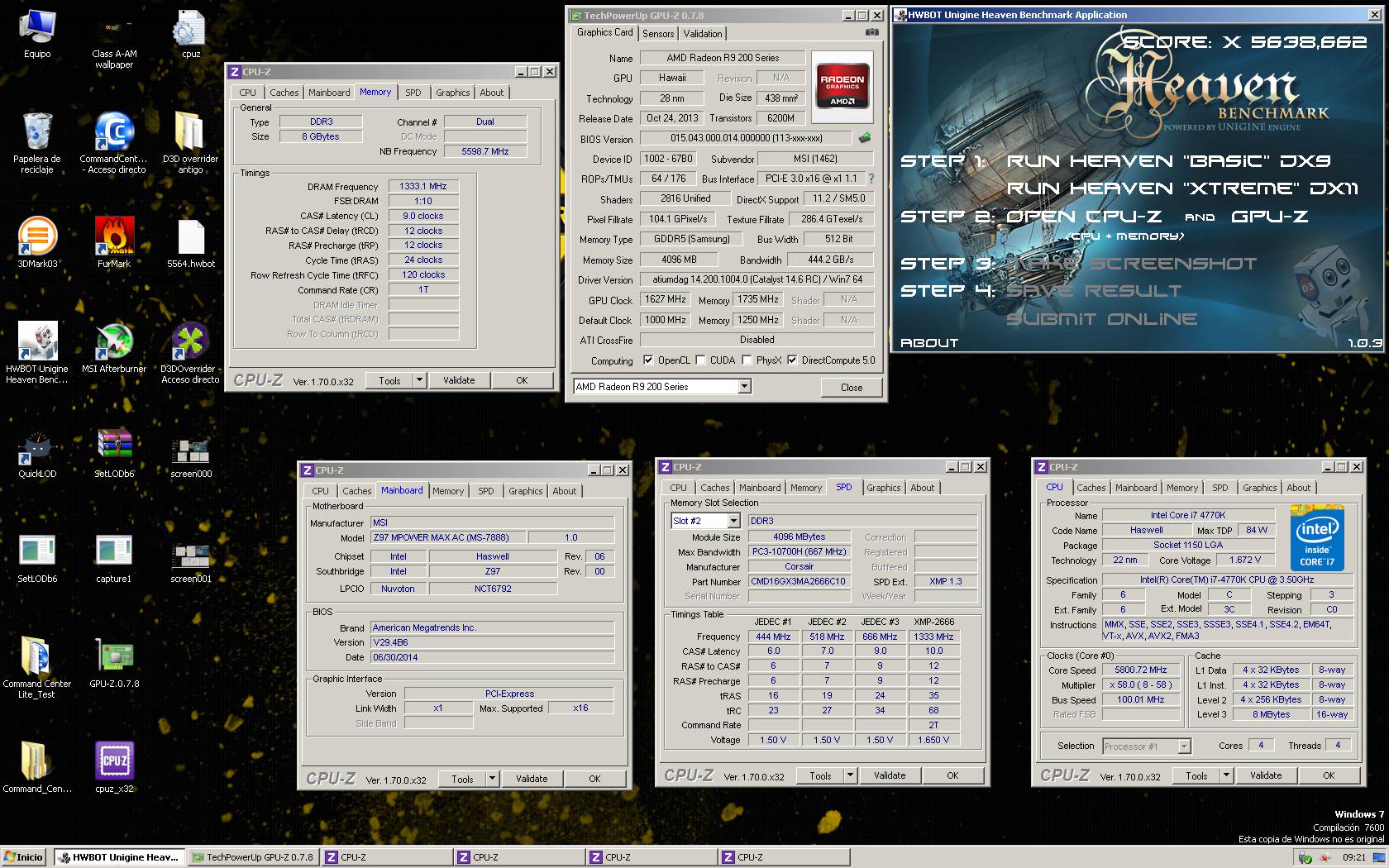Screen dimensions: 1389x868
Task: Open QuickLOD desktop icon
Action: coord(37,453)
